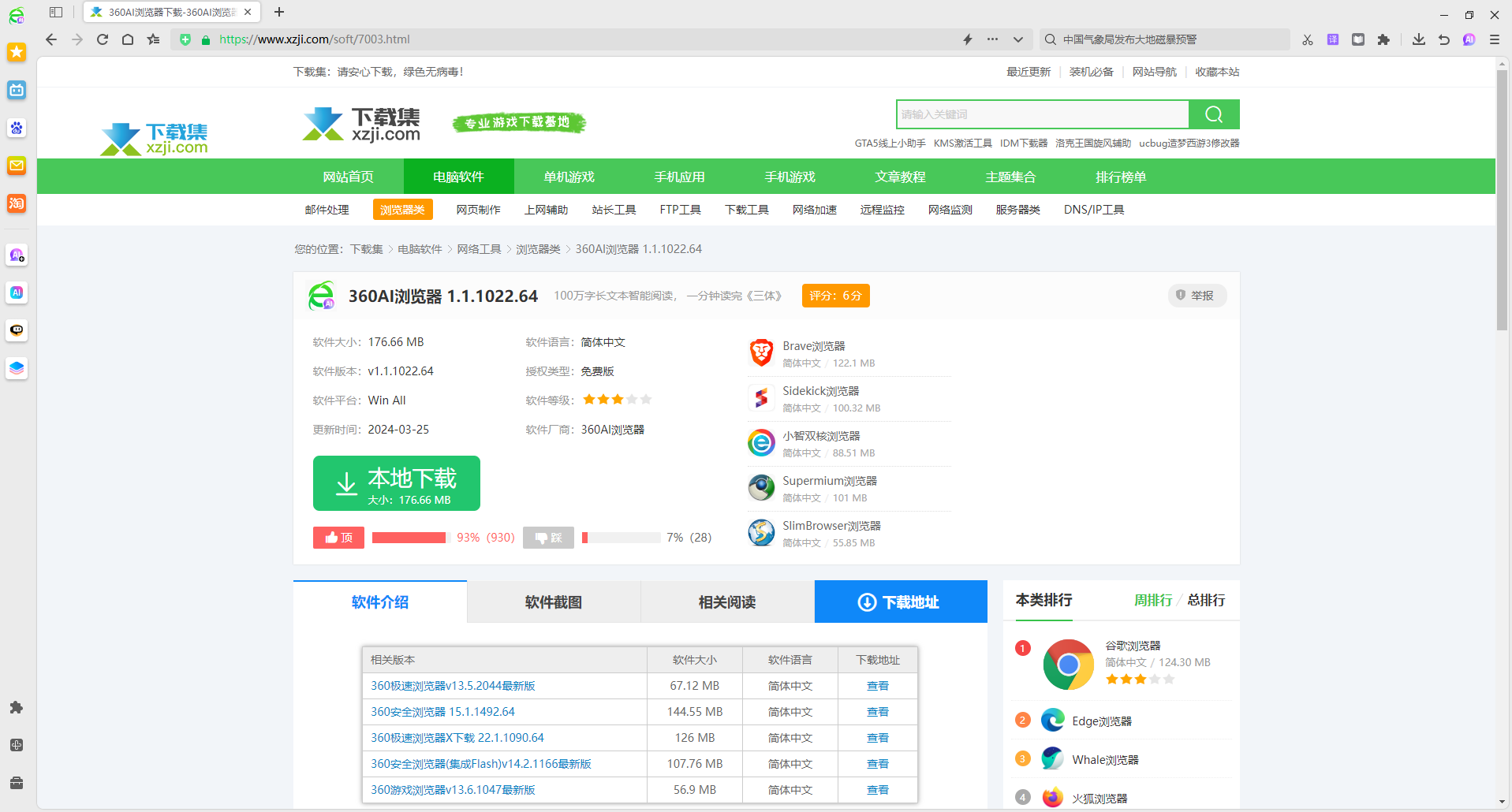Open a new tab with plus button
Screen dimensions: 1512x812
point(279,12)
